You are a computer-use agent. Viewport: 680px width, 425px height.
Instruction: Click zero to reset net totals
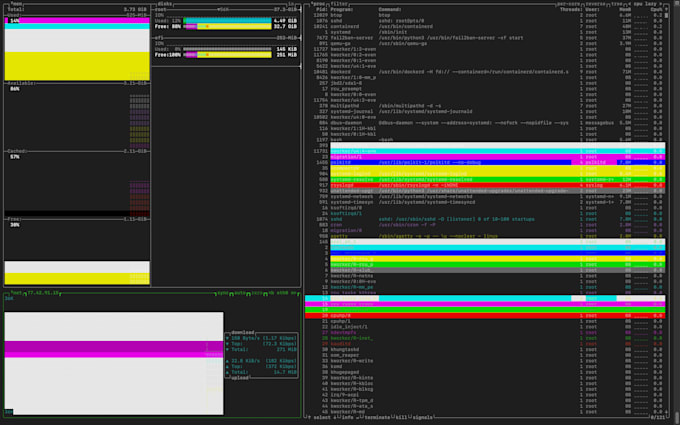[257, 293]
